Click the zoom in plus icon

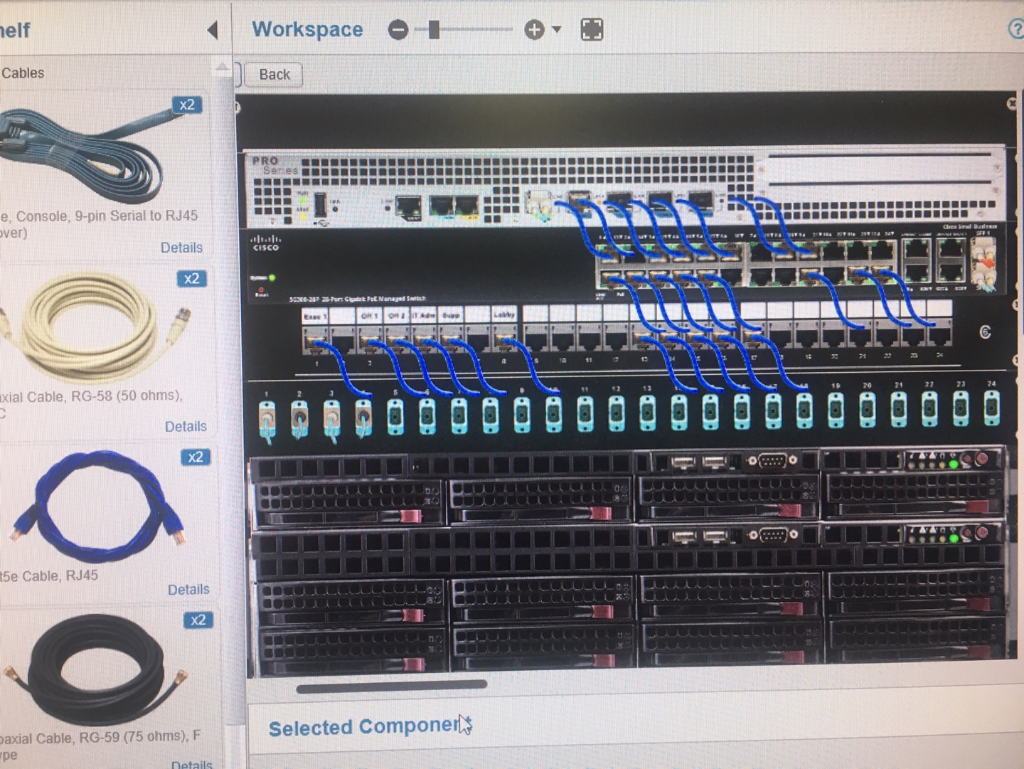534,29
